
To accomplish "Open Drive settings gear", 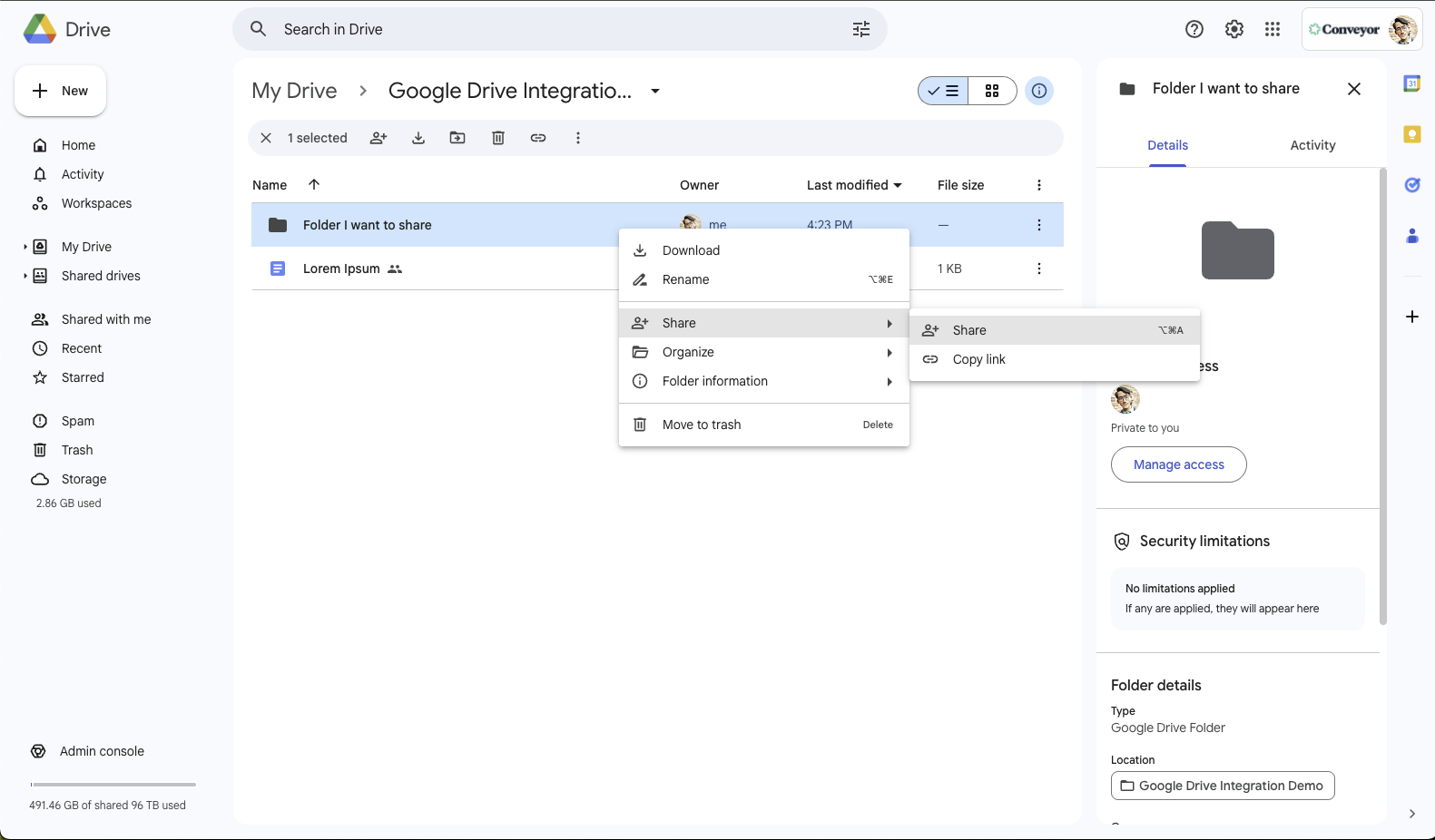I will point(1234,29).
